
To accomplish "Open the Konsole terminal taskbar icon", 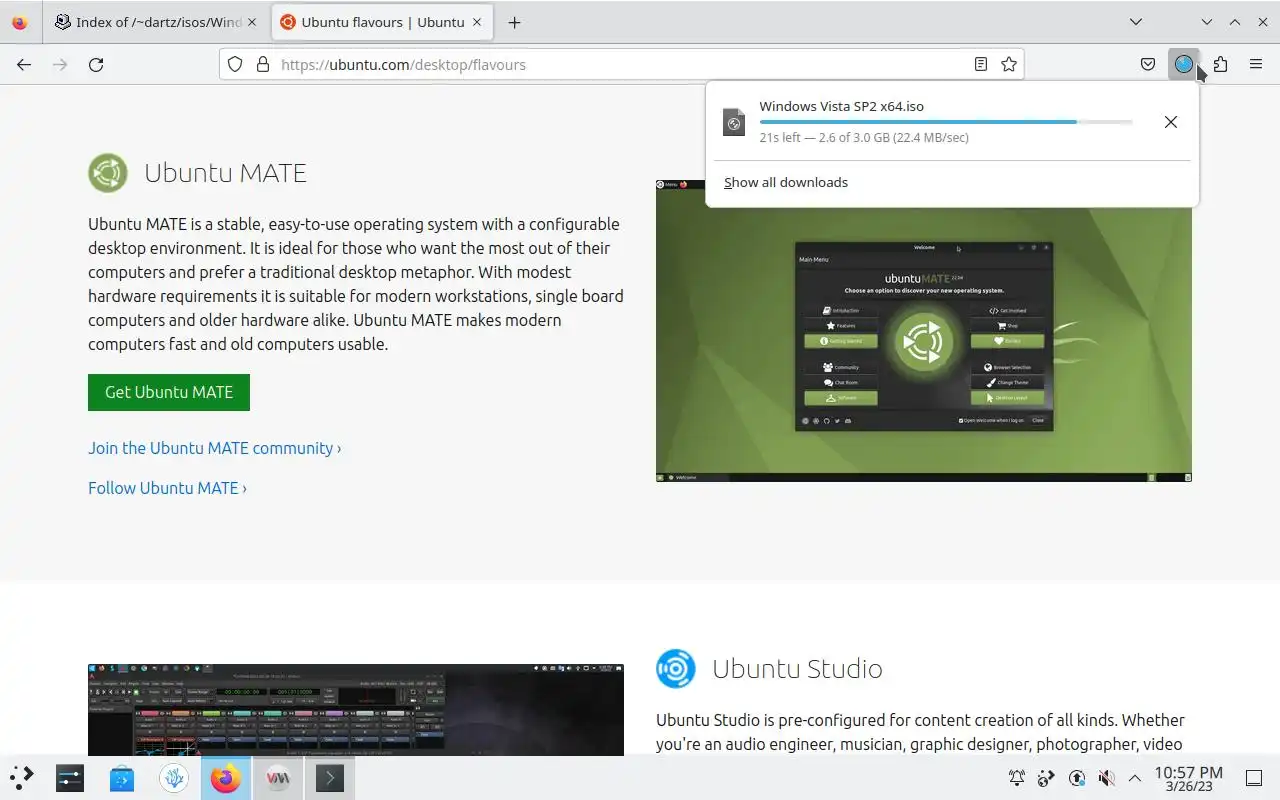I will tap(330, 777).
